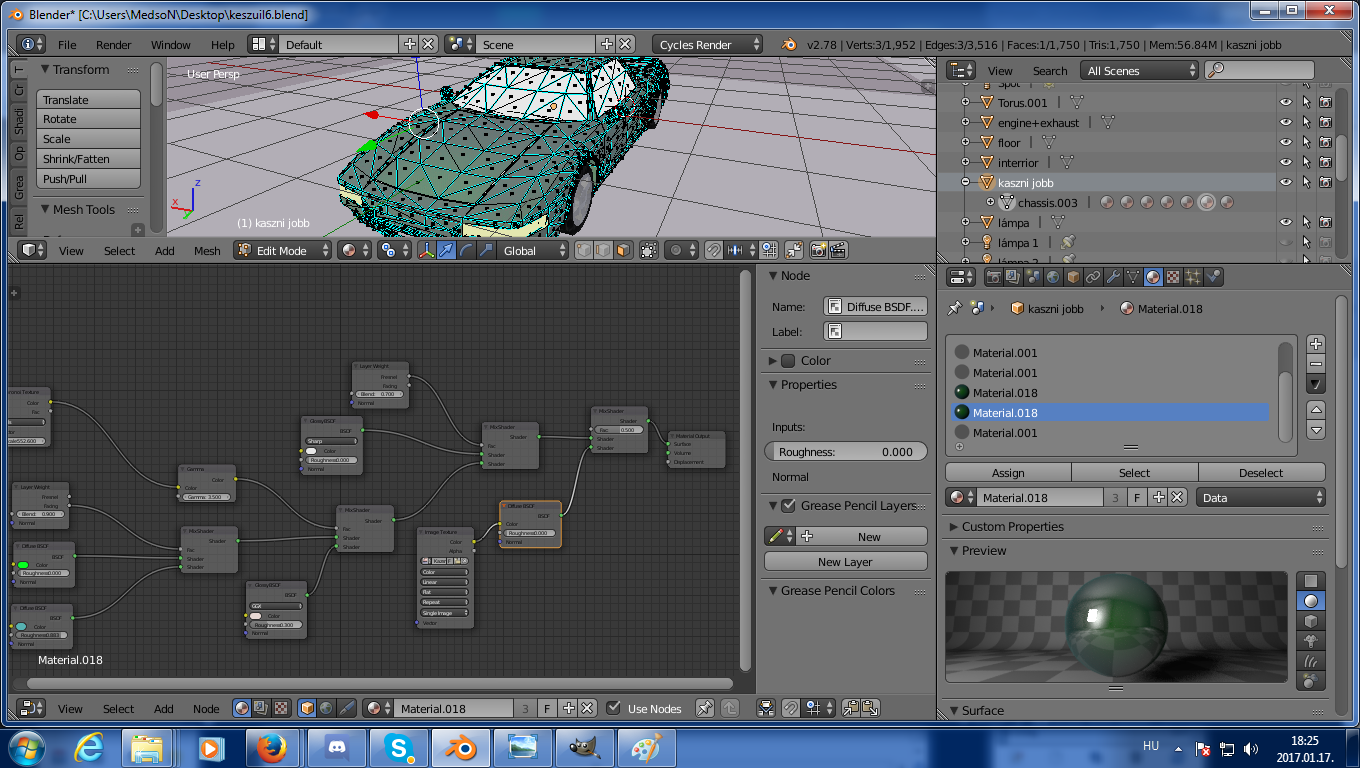The image size is (1360, 768).
Task: Click the pin icon in properties breadcrumb
Action: [x=955, y=308]
